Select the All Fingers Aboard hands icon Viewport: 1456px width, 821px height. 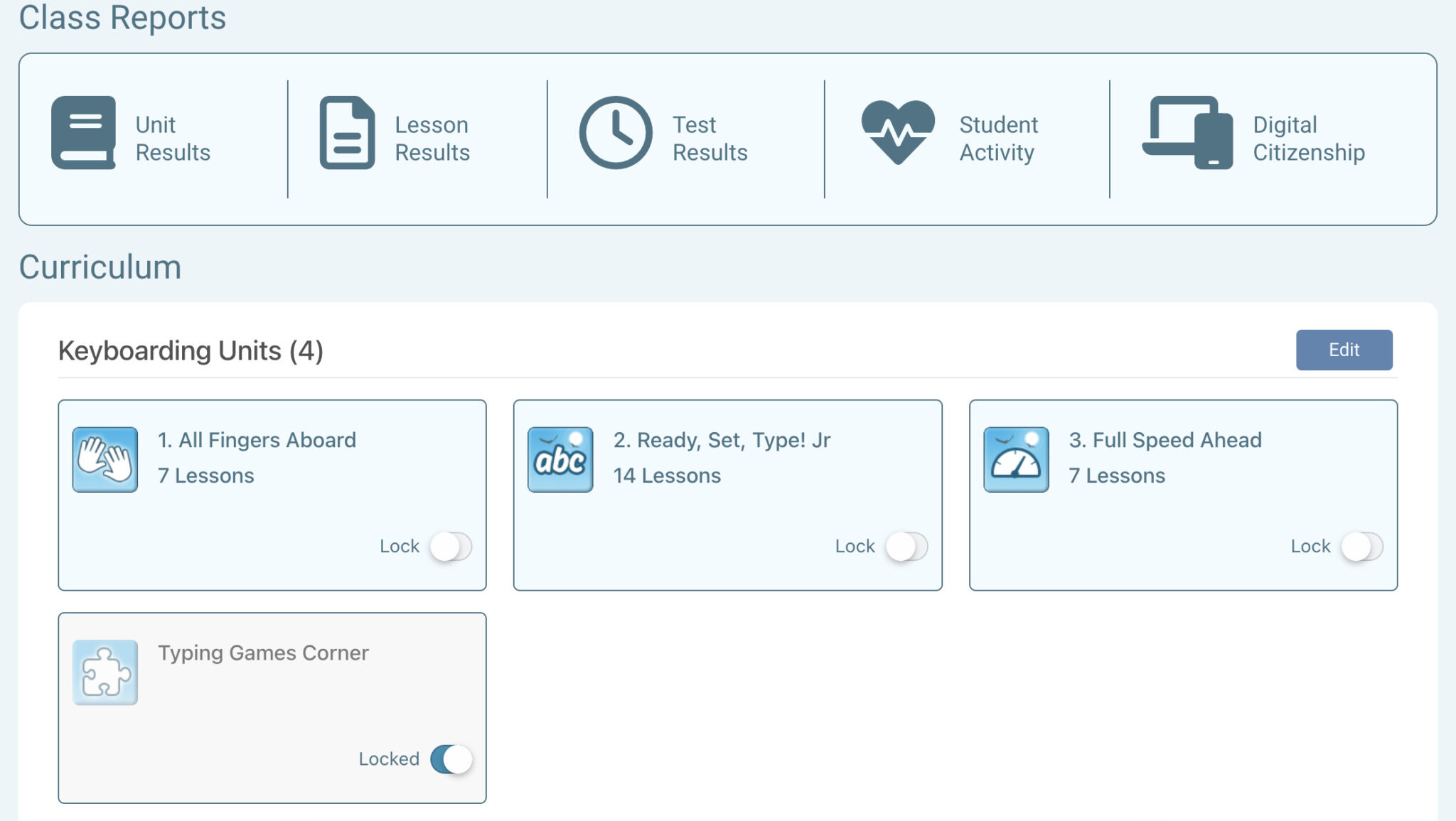[105, 460]
